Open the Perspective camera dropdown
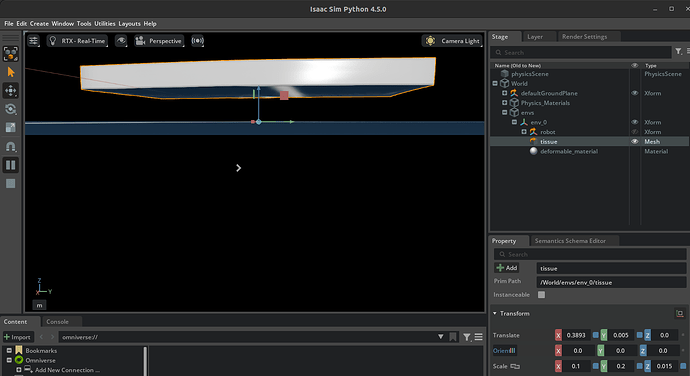 [x=159, y=41]
